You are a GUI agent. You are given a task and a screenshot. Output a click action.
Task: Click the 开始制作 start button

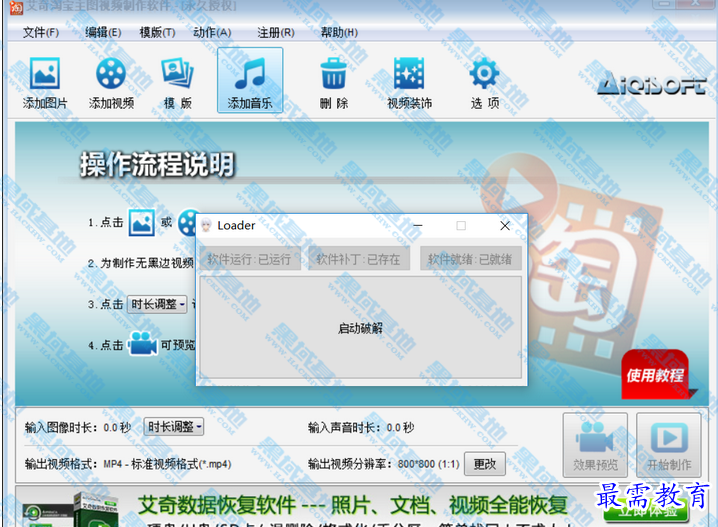coord(669,446)
